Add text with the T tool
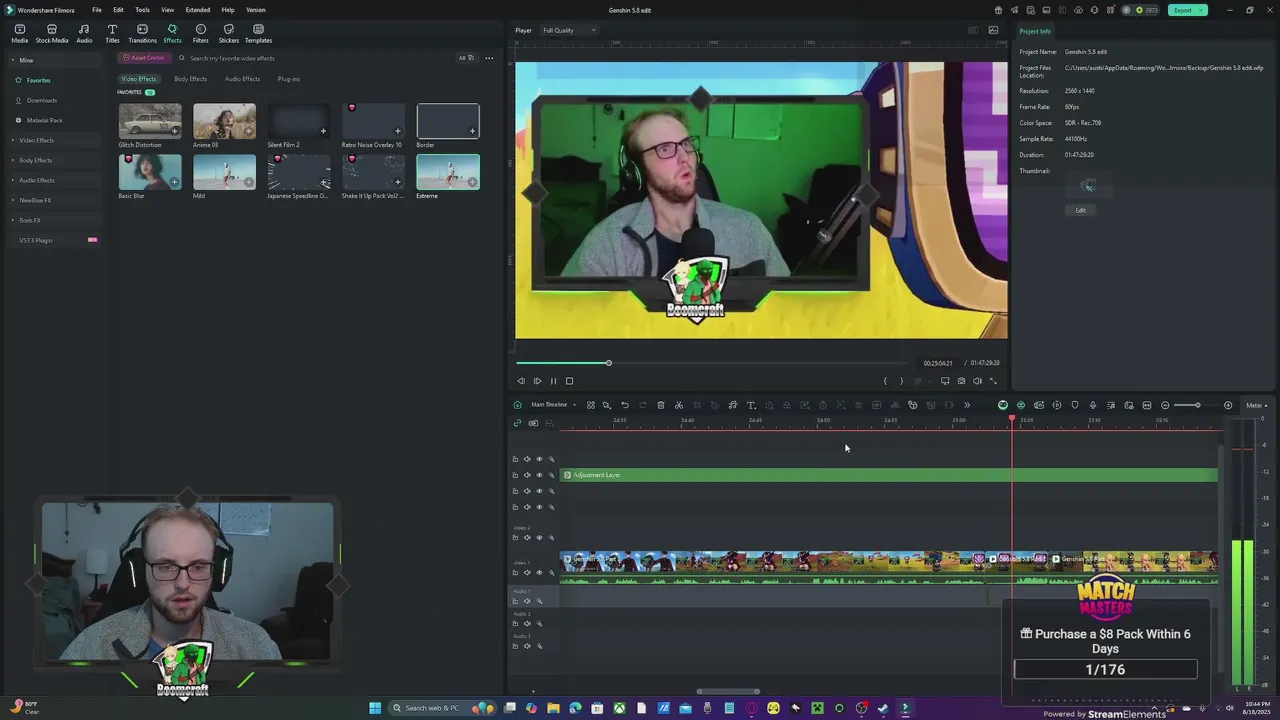1280x720 pixels. point(751,405)
